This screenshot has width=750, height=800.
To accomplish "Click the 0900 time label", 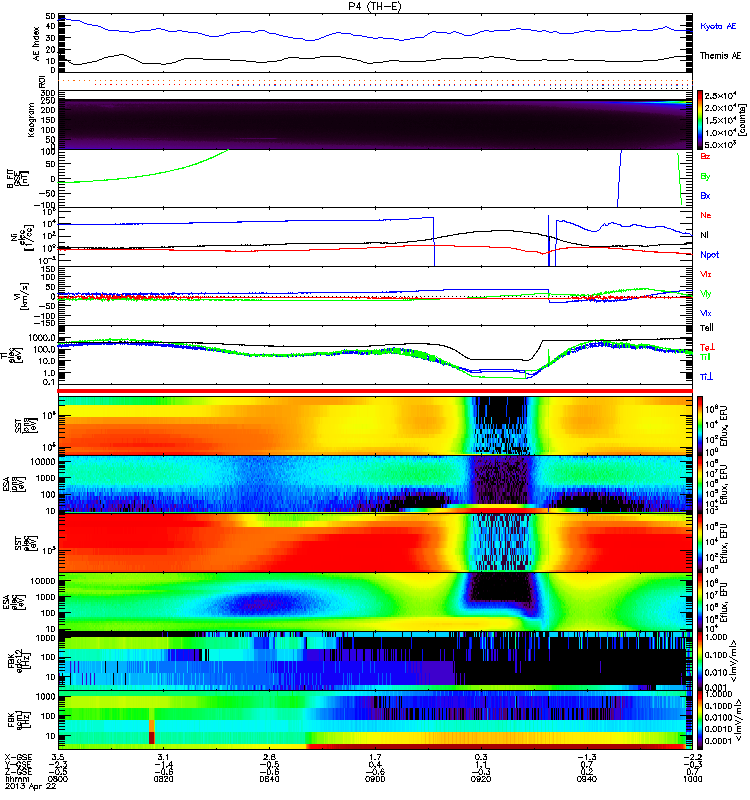I will click(375, 779).
